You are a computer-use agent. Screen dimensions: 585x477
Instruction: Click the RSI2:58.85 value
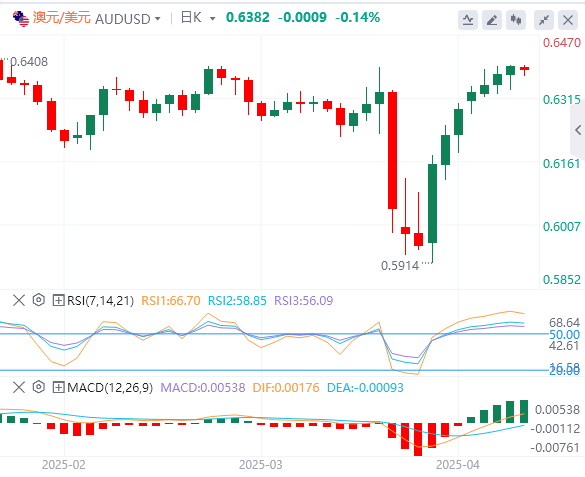[237, 301]
